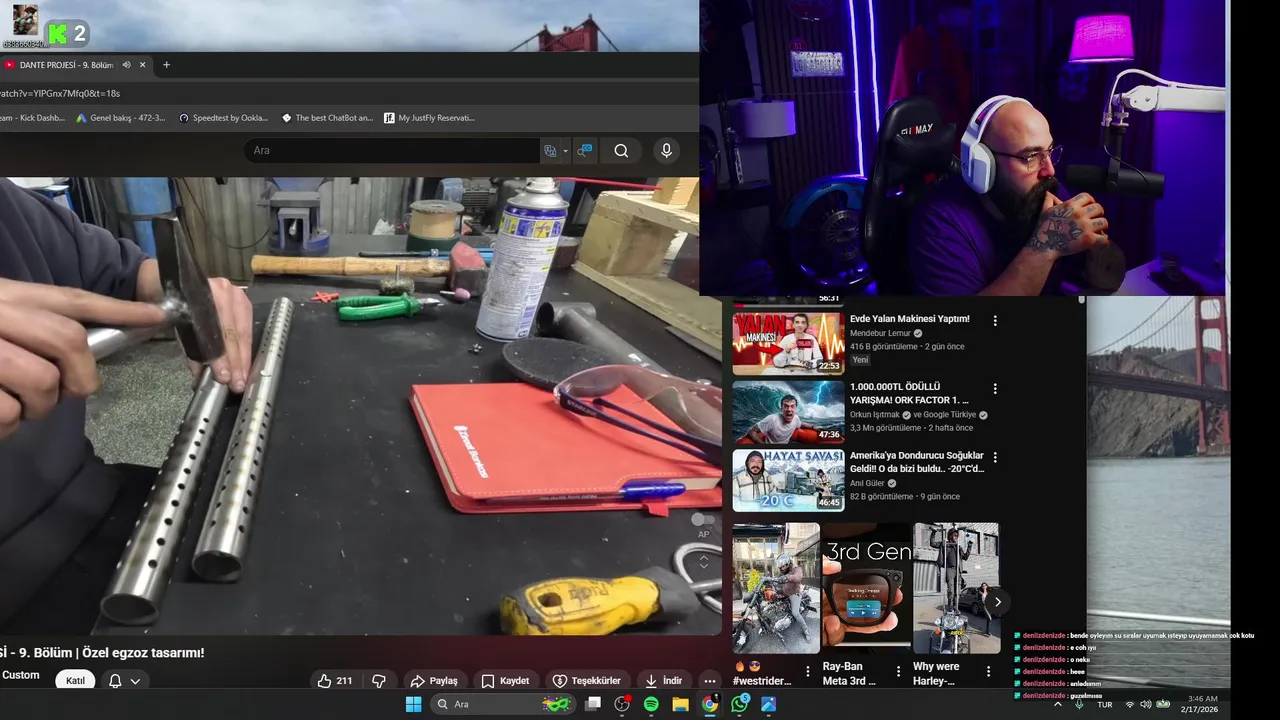Click the translate icon in search box
Image resolution: width=1280 pixels, height=720 pixels.
pyautogui.click(x=550, y=151)
